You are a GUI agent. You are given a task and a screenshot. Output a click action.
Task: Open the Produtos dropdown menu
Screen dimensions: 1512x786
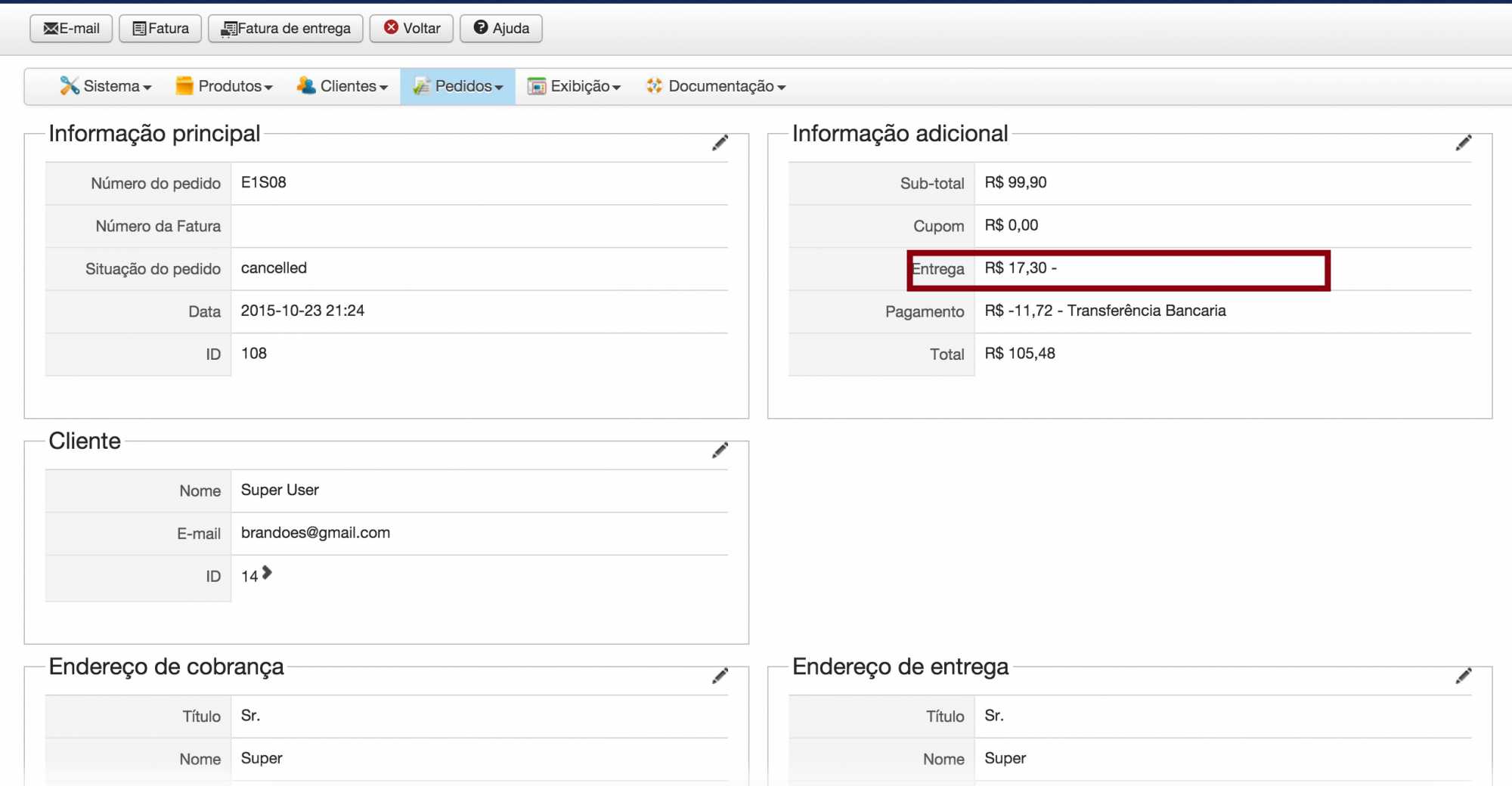(224, 87)
